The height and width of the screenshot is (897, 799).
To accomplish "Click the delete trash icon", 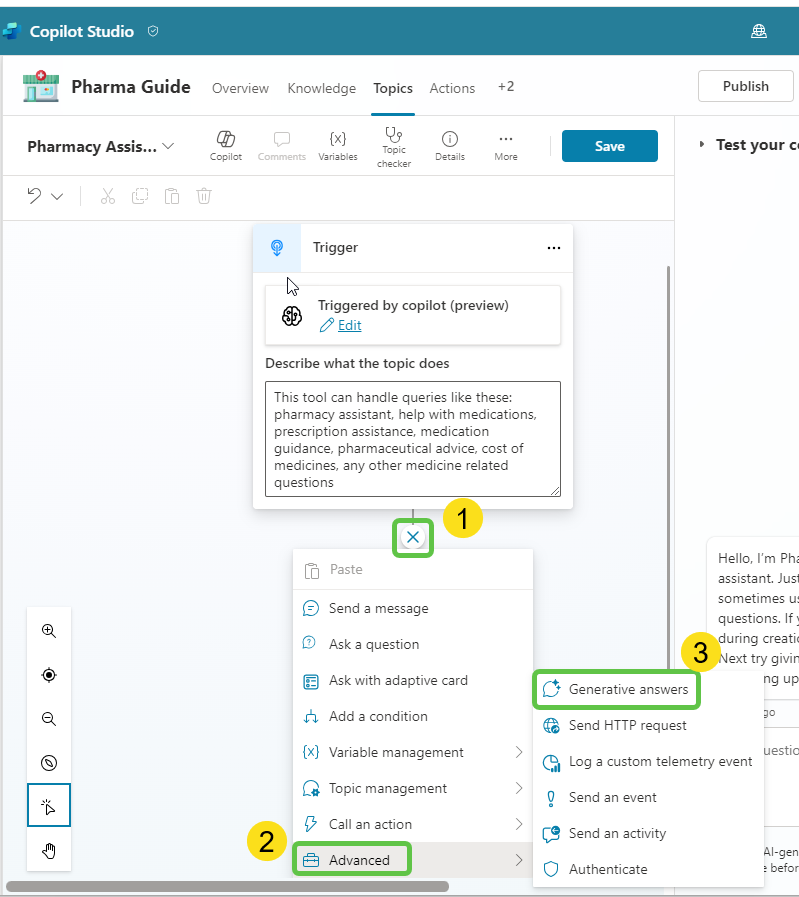I will tap(204, 196).
